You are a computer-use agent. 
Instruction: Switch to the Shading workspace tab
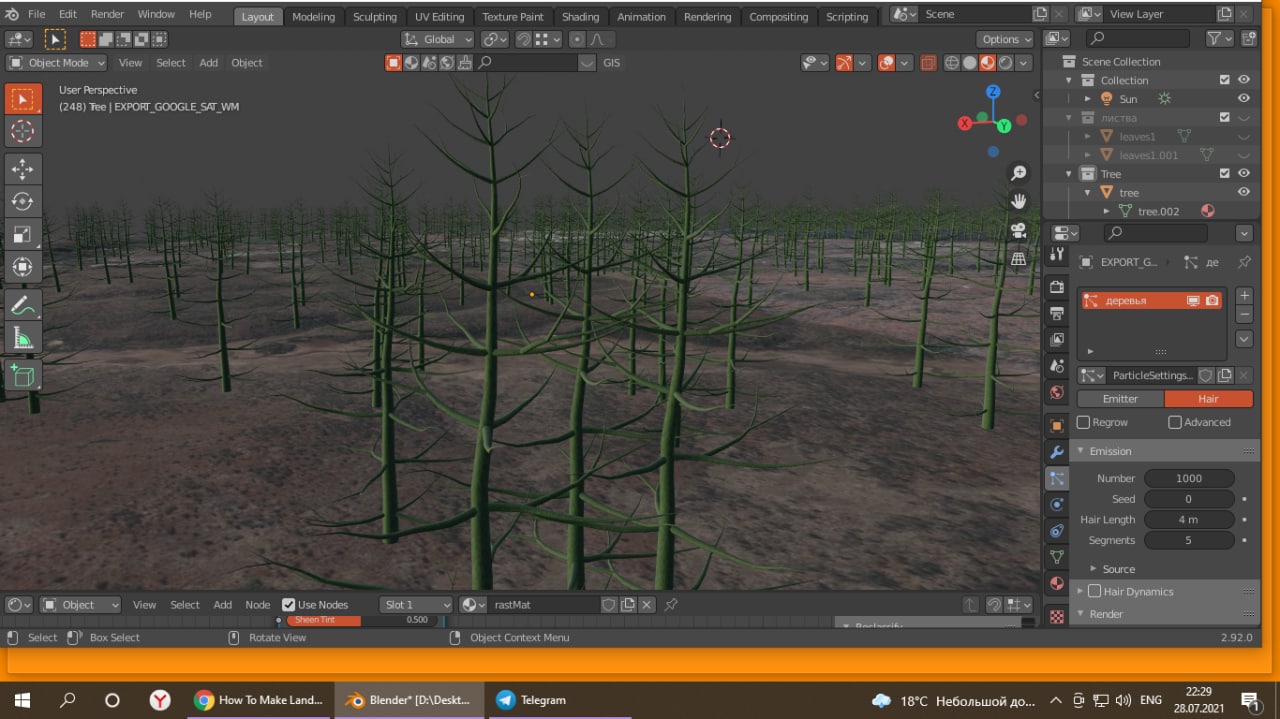(580, 17)
